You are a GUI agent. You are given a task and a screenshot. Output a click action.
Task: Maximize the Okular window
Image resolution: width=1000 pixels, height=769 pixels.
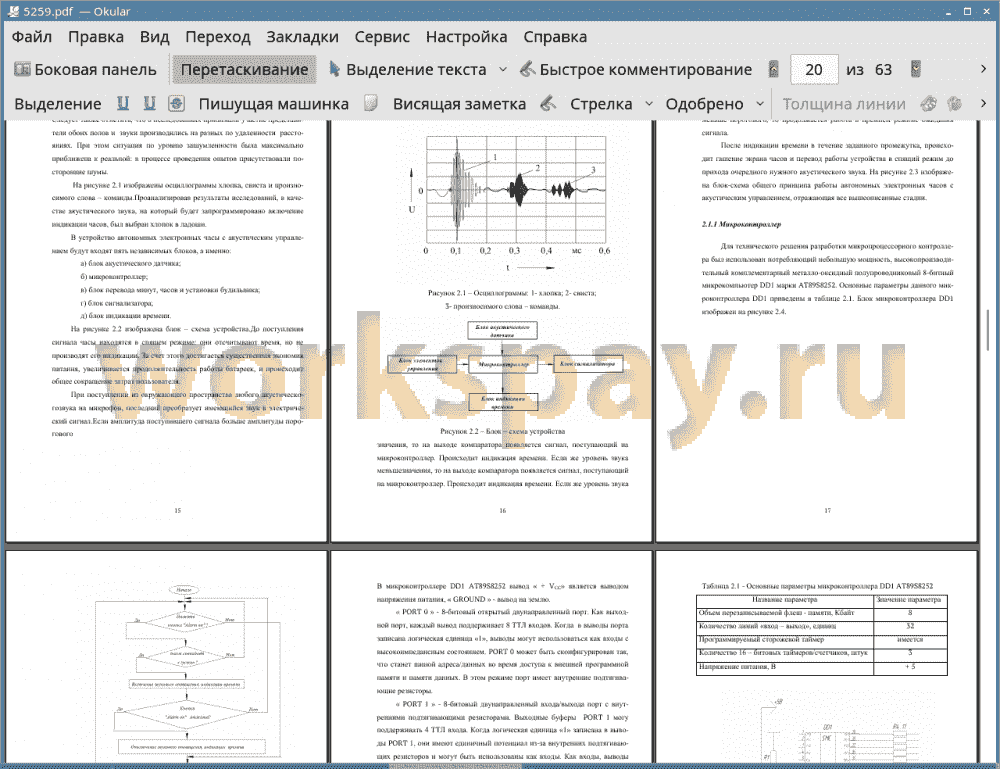967,11
